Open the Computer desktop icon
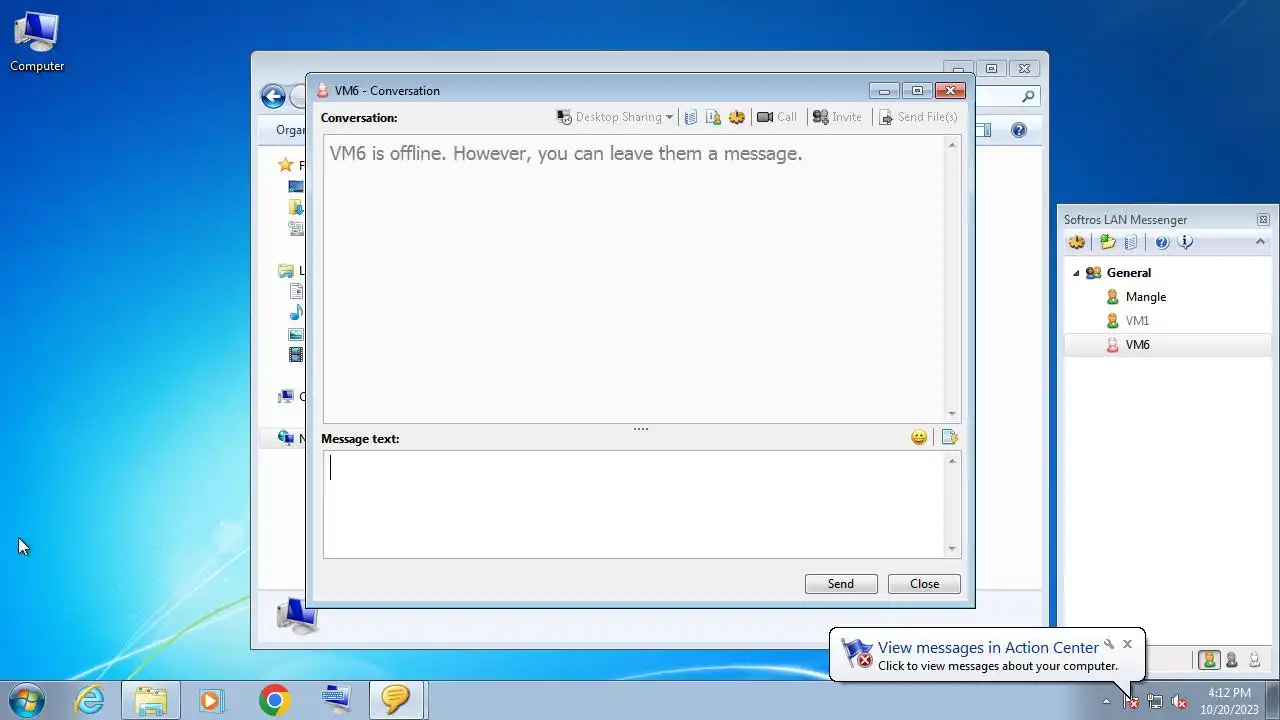Screen dimensions: 1280x720 tap(37, 42)
